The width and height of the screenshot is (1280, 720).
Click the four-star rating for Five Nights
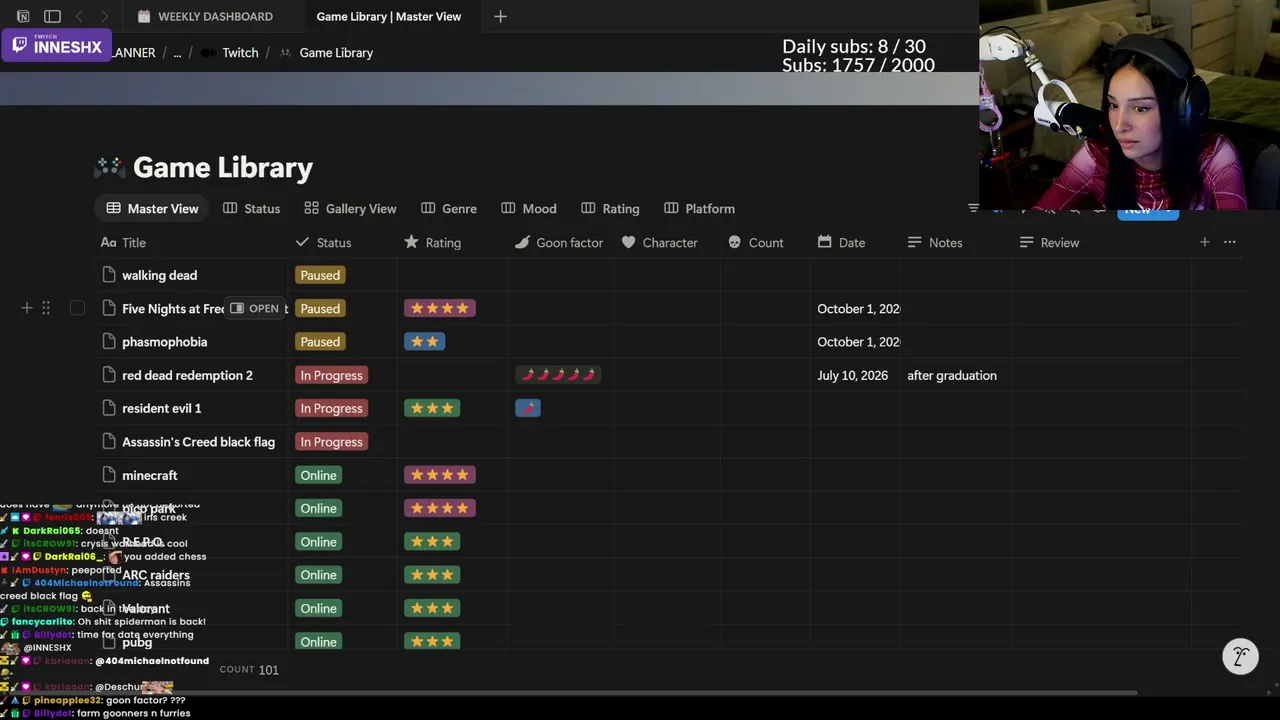[440, 308]
